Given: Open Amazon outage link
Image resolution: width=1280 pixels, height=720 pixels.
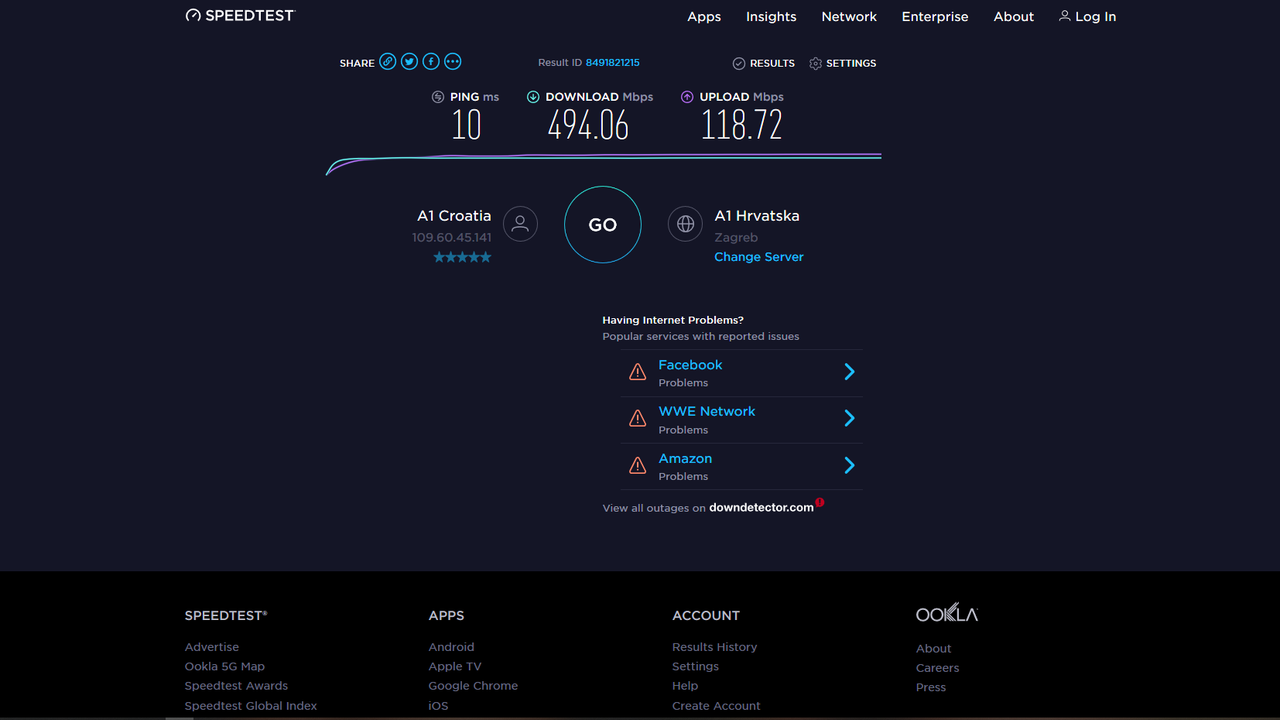Looking at the screenshot, I should [685, 458].
